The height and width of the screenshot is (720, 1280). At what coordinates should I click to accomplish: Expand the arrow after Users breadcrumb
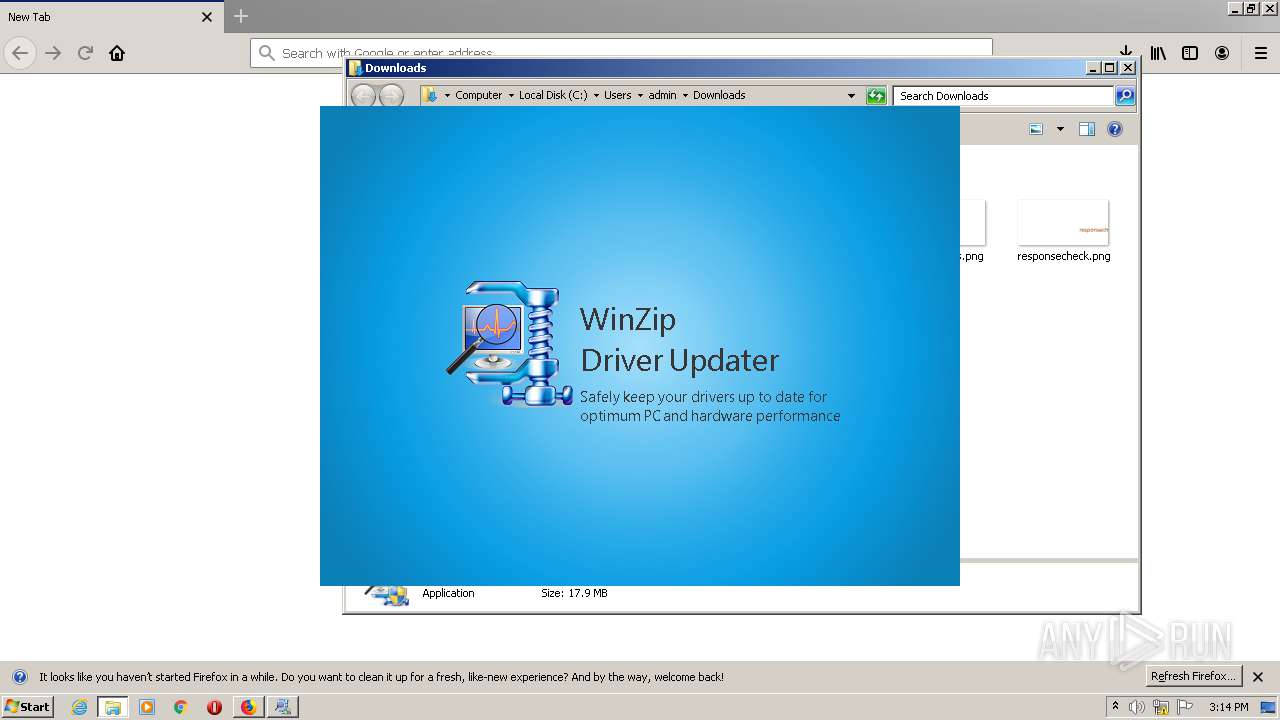point(640,96)
